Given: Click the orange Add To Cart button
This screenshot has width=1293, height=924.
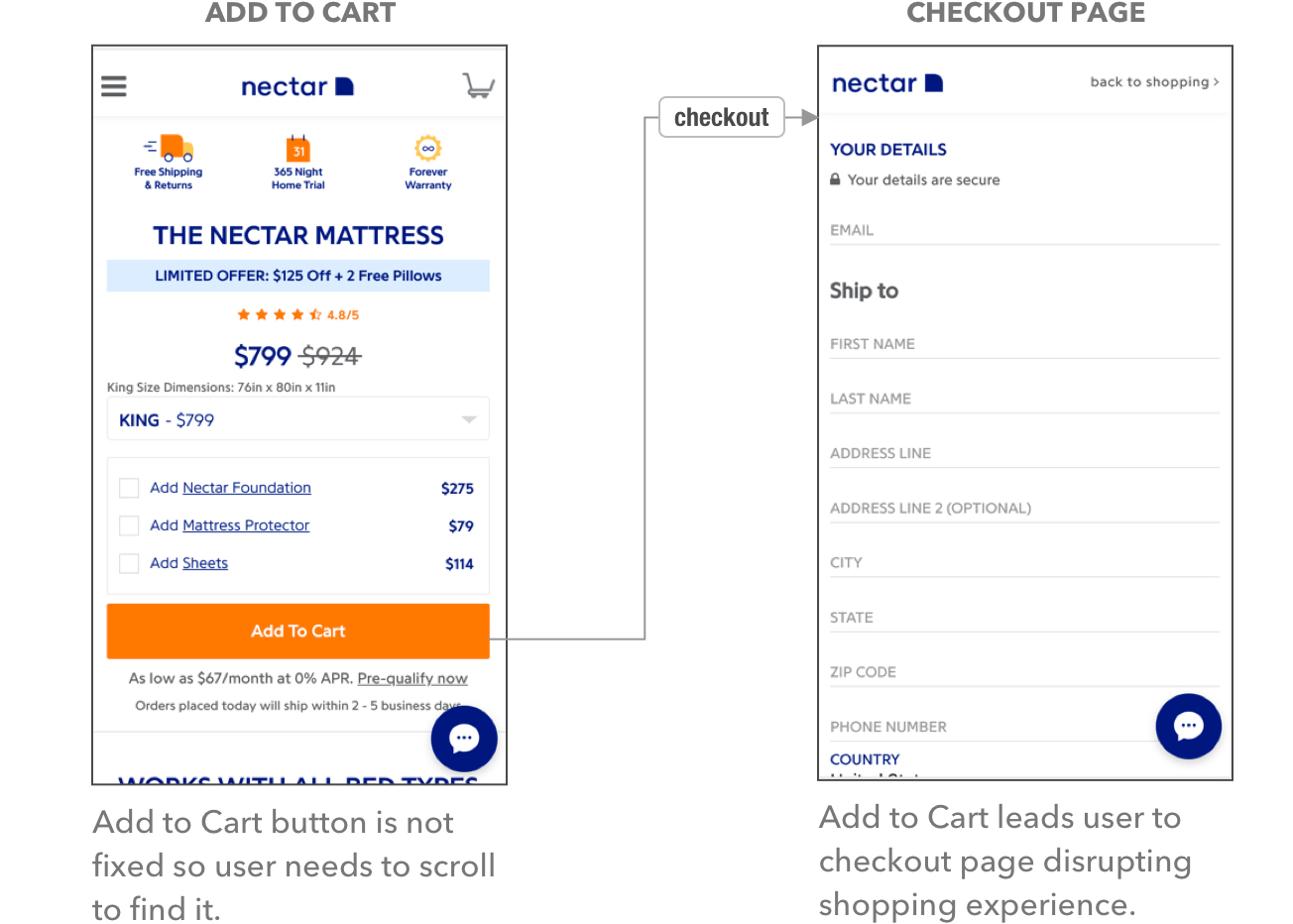Looking at the screenshot, I should 297,631.
